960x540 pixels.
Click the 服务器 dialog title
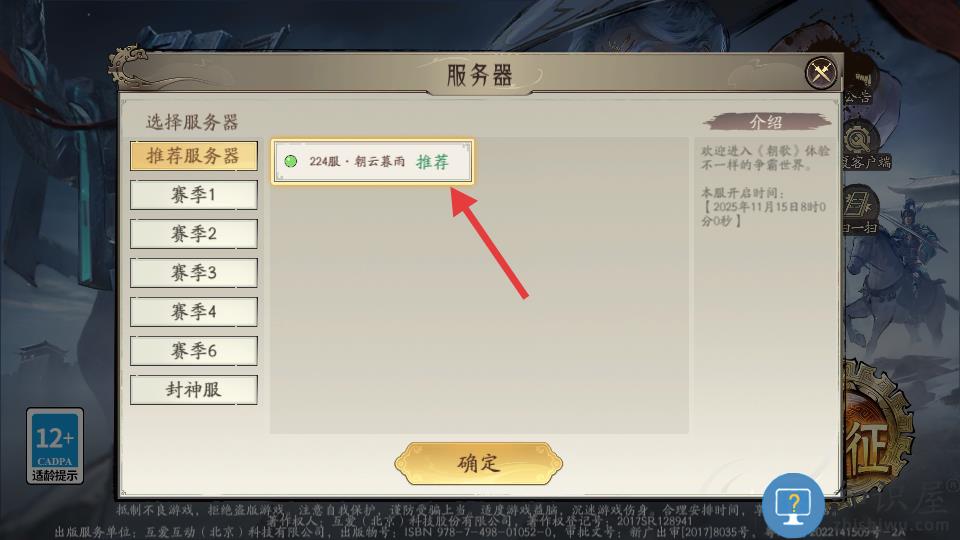click(479, 75)
